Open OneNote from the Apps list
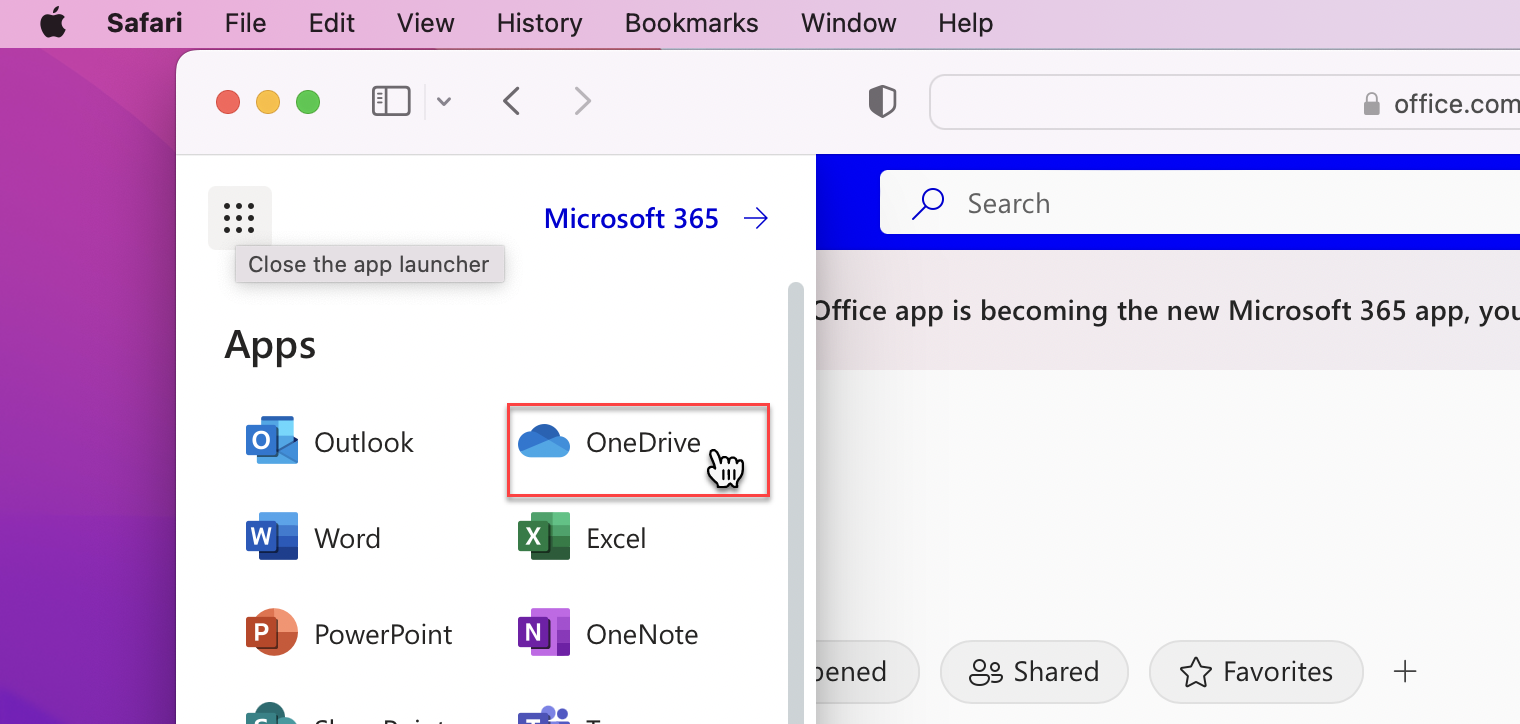Image resolution: width=1520 pixels, height=724 pixels. click(608, 634)
